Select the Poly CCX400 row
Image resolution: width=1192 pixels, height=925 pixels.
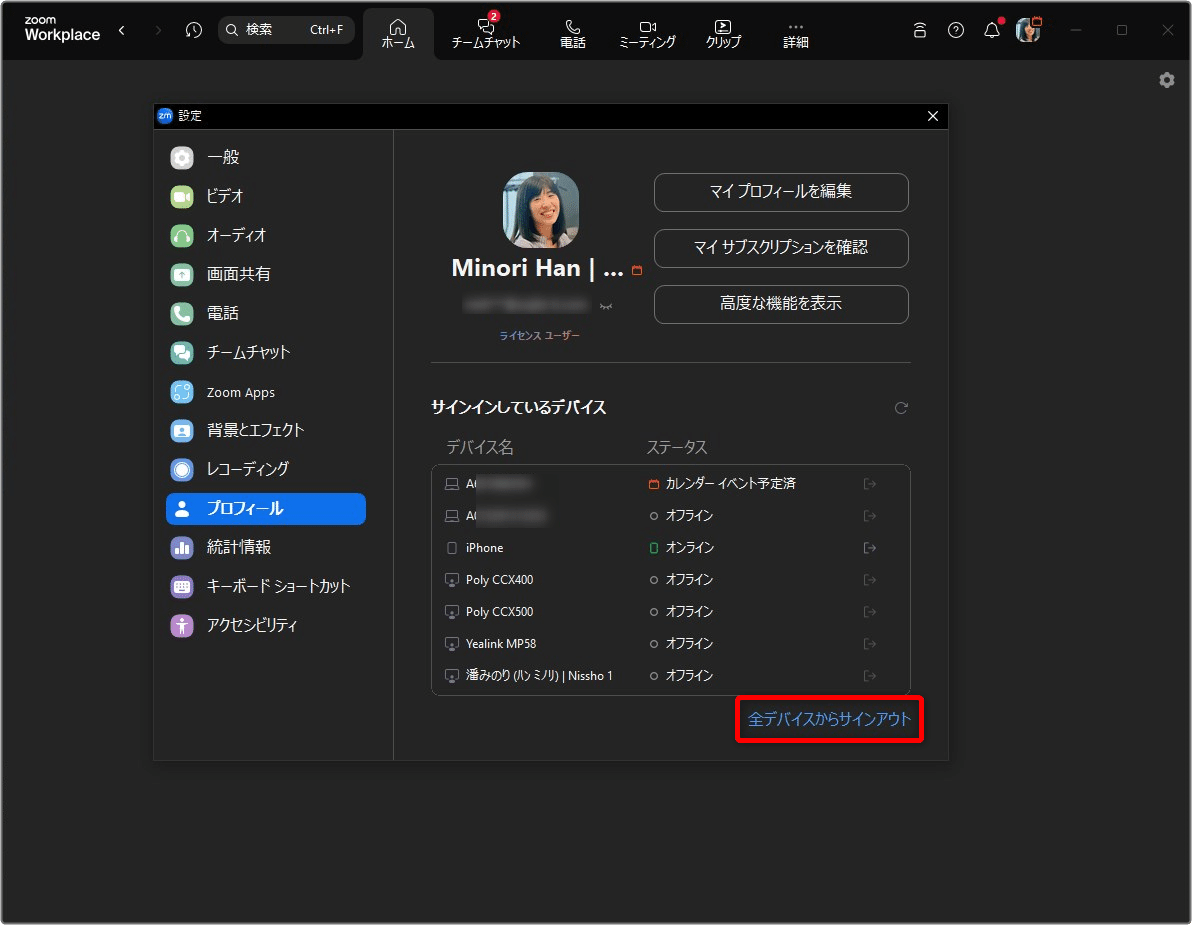click(x=670, y=580)
